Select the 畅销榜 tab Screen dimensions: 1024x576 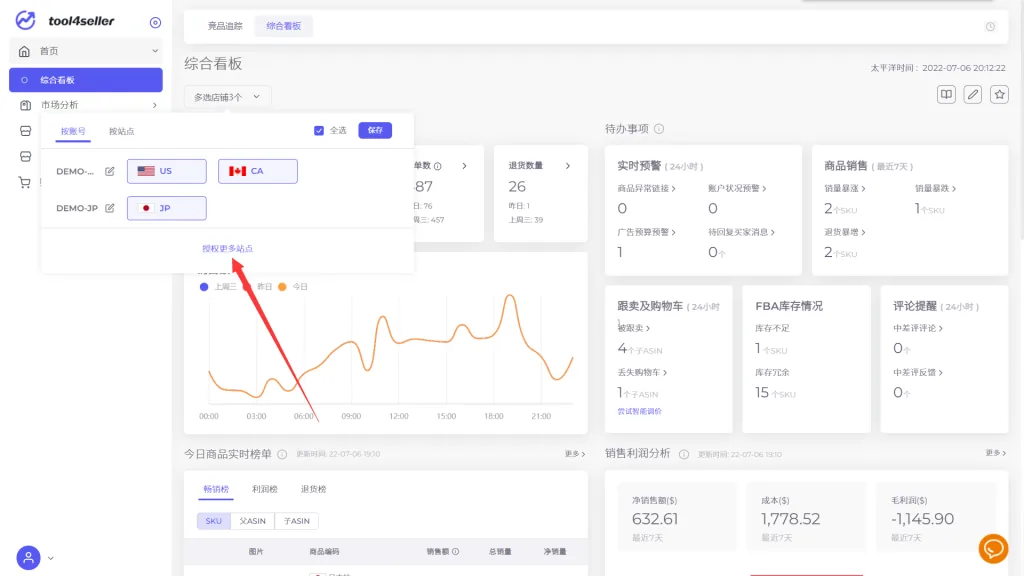pos(216,489)
